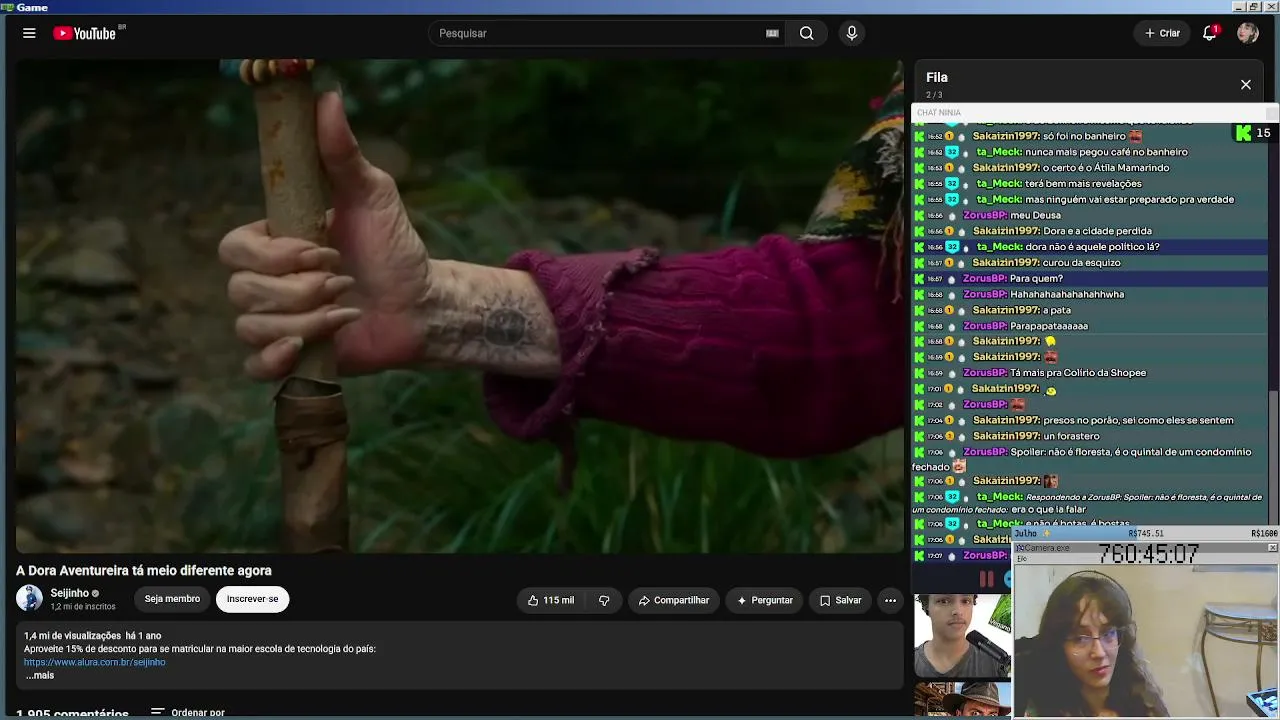Click chat message 'meu Deusa'
Screen dimensions: 1280x720
(1035, 215)
